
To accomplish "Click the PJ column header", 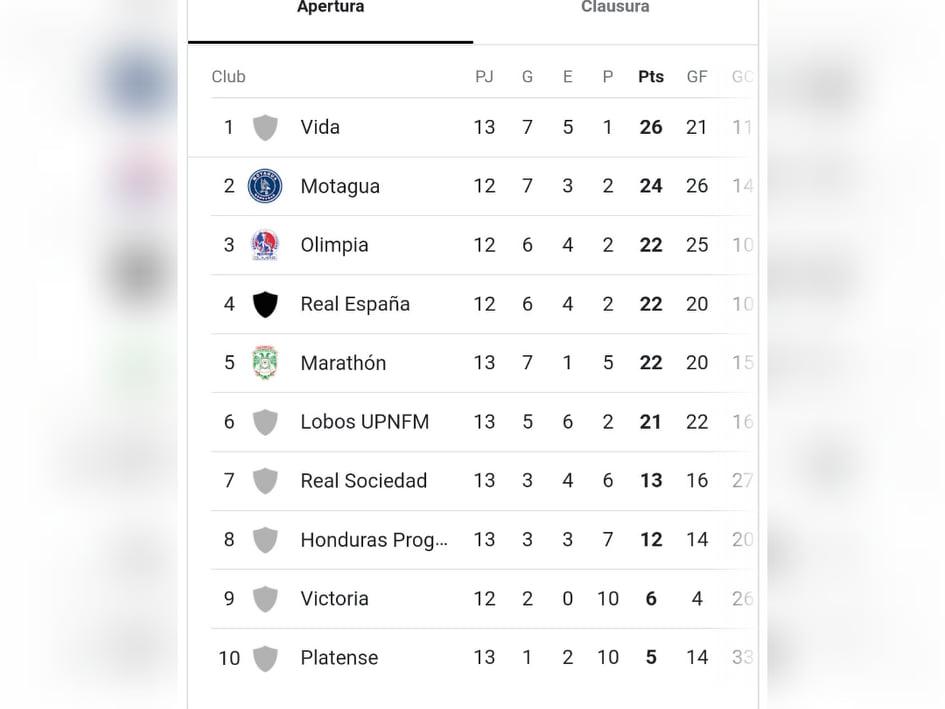I will click(x=484, y=77).
